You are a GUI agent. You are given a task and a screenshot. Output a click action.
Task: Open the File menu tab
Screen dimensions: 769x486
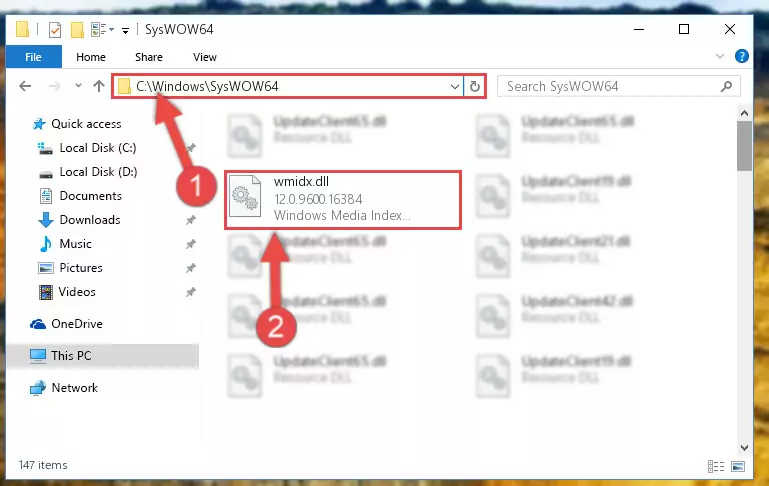pyautogui.click(x=33, y=57)
